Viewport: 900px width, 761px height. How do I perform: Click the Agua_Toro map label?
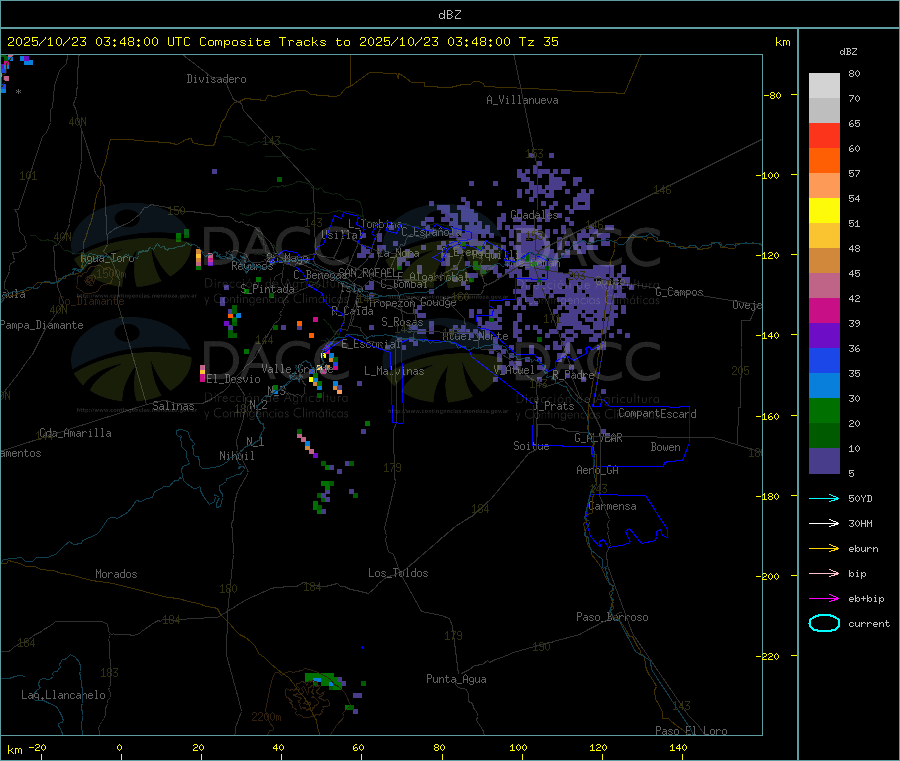coord(107,258)
